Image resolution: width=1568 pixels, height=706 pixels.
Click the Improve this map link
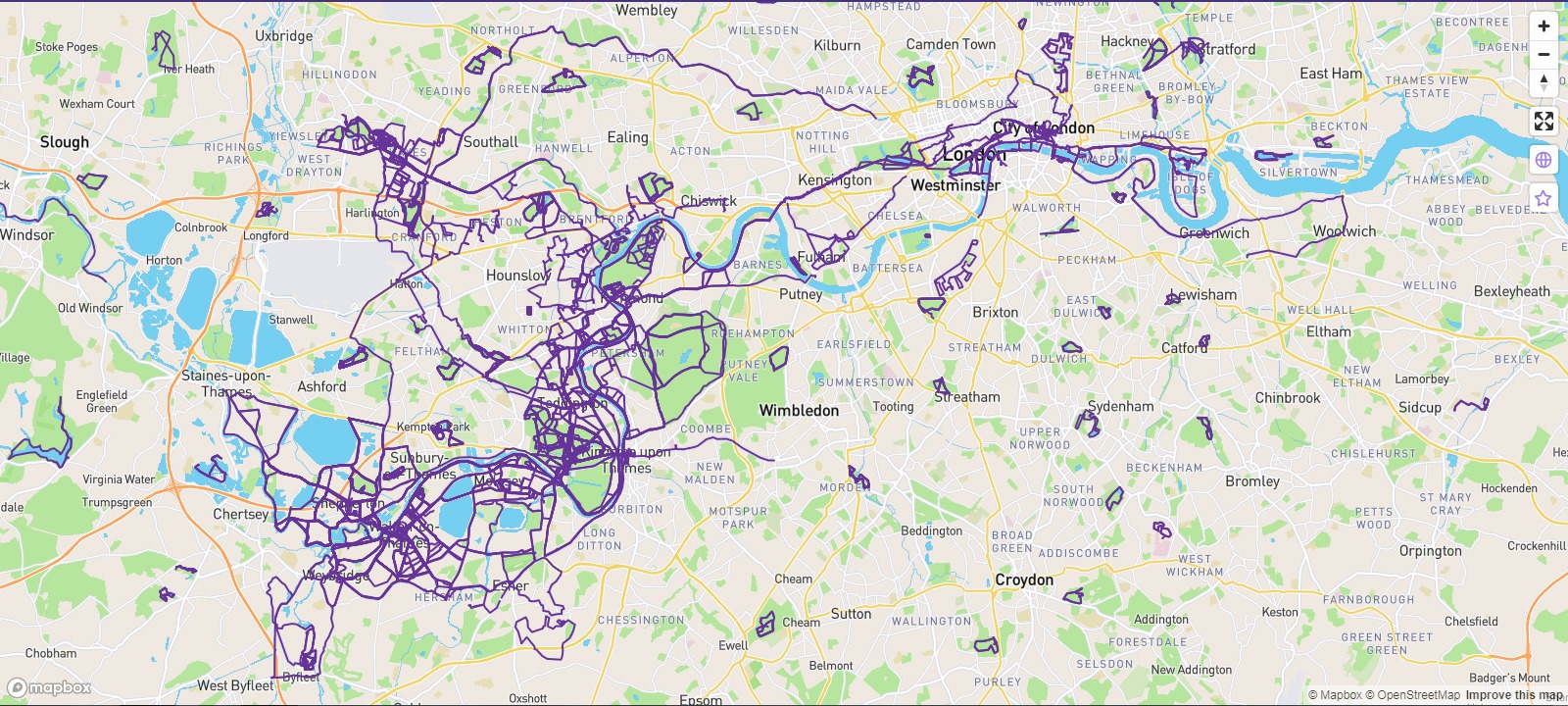point(1514,695)
